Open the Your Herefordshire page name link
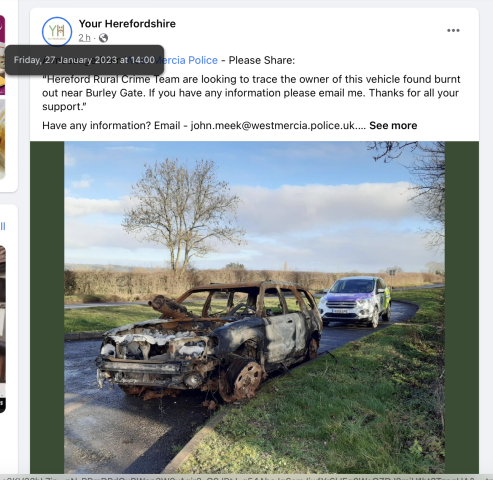This screenshot has height=480, width=493. 127,24
